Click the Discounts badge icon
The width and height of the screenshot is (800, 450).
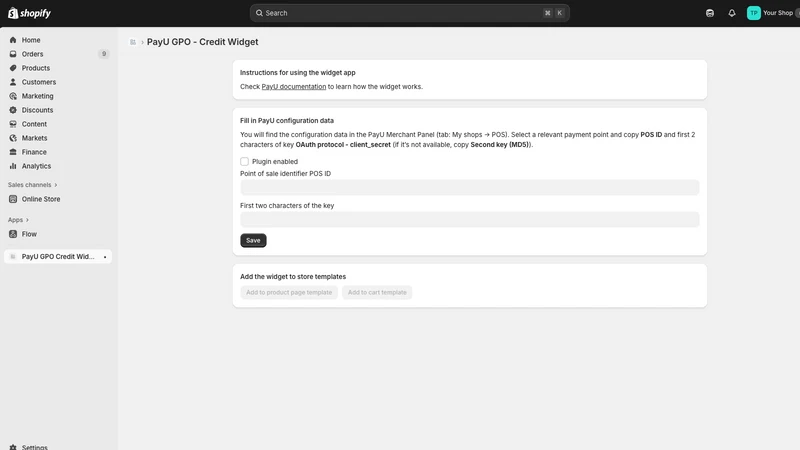[13, 110]
